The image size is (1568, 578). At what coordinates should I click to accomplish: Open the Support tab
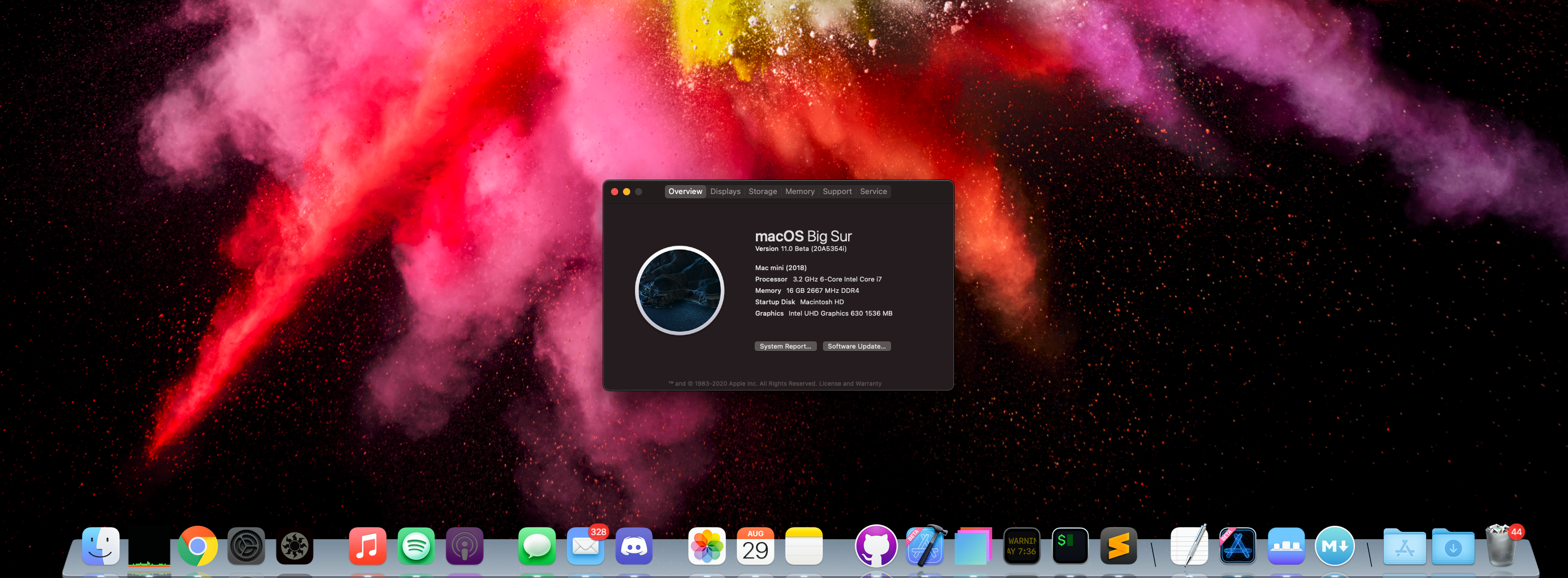(838, 191)
